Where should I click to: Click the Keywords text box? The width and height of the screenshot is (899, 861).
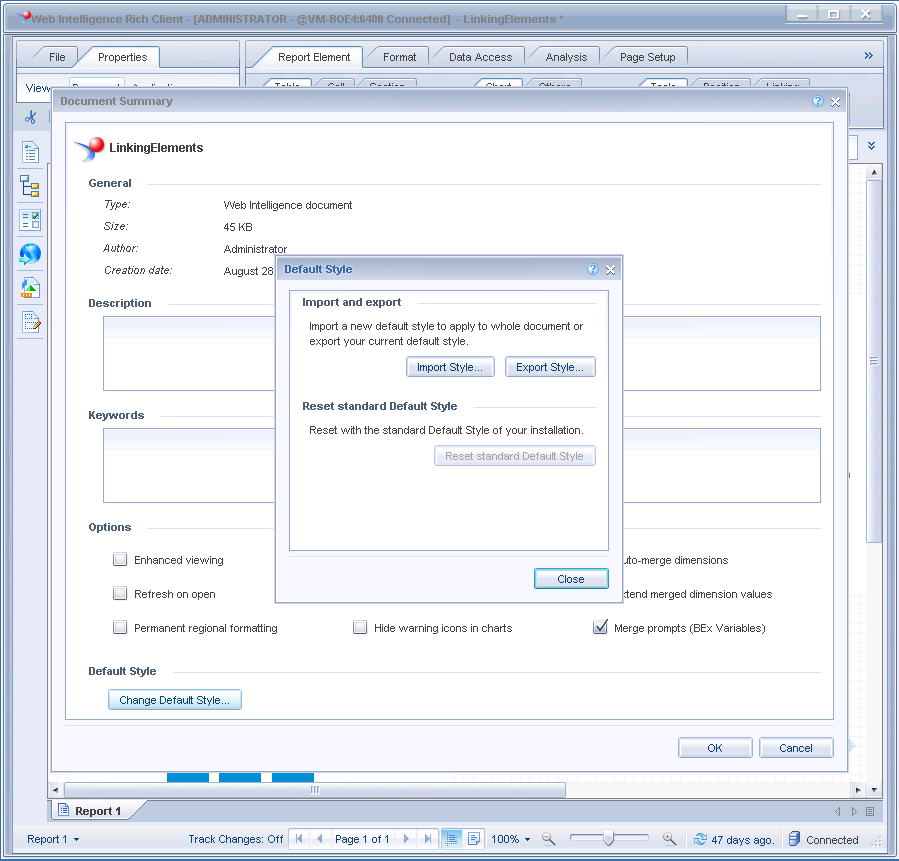pos(462,465)
